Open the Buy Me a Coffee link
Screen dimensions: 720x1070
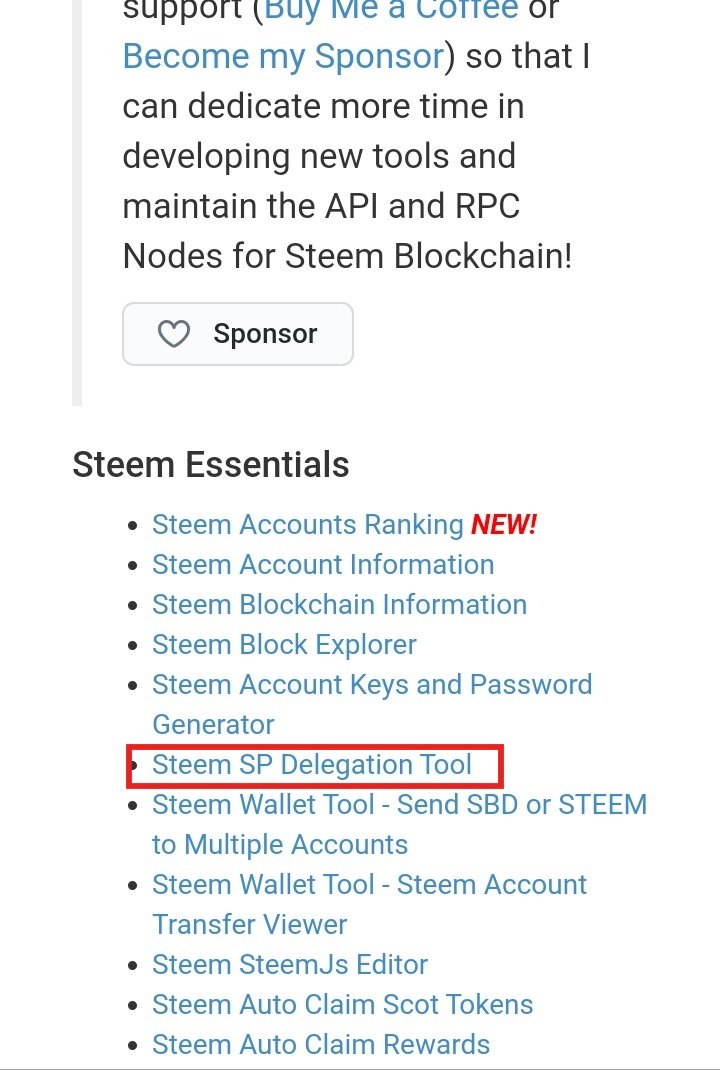click(x=391, y=10)
